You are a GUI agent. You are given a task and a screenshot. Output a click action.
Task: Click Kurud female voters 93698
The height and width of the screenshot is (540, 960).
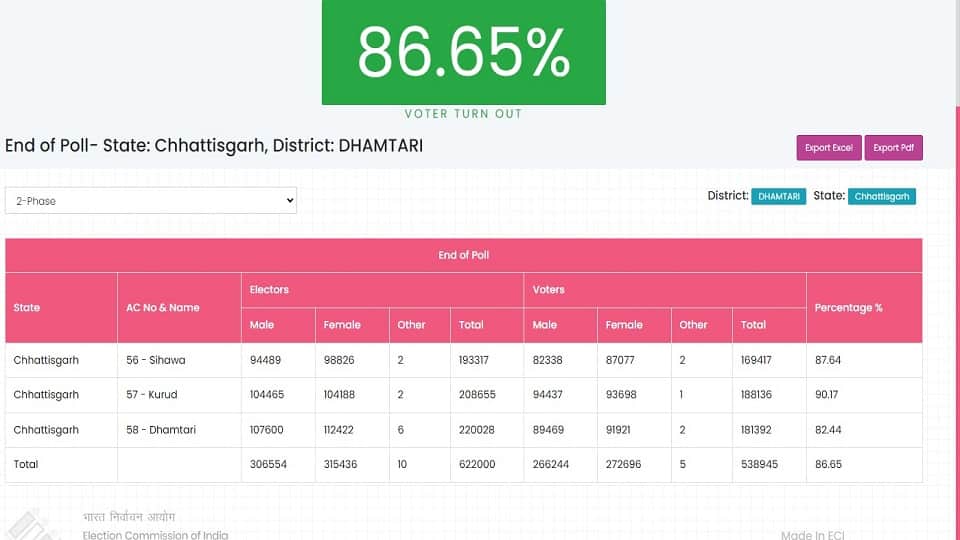(621, 395)
